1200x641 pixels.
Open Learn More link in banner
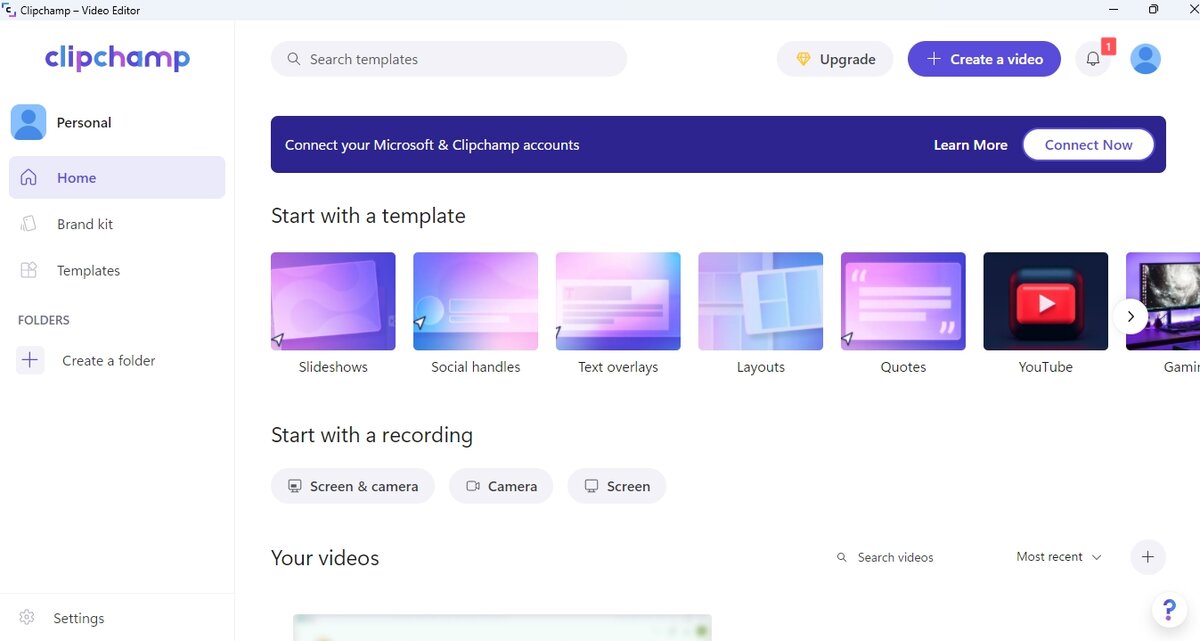970,145
